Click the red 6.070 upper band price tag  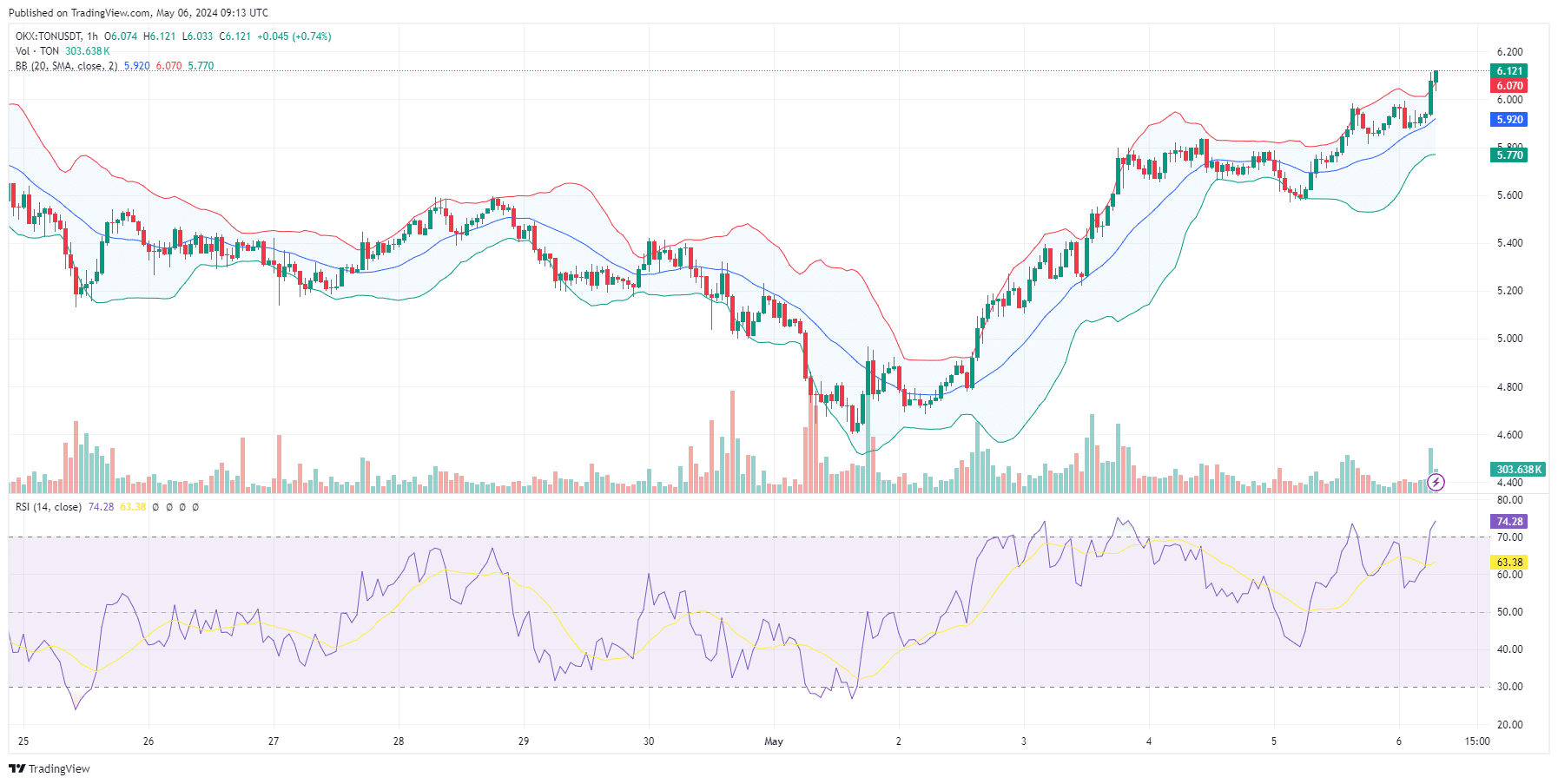coord(1509,86)
